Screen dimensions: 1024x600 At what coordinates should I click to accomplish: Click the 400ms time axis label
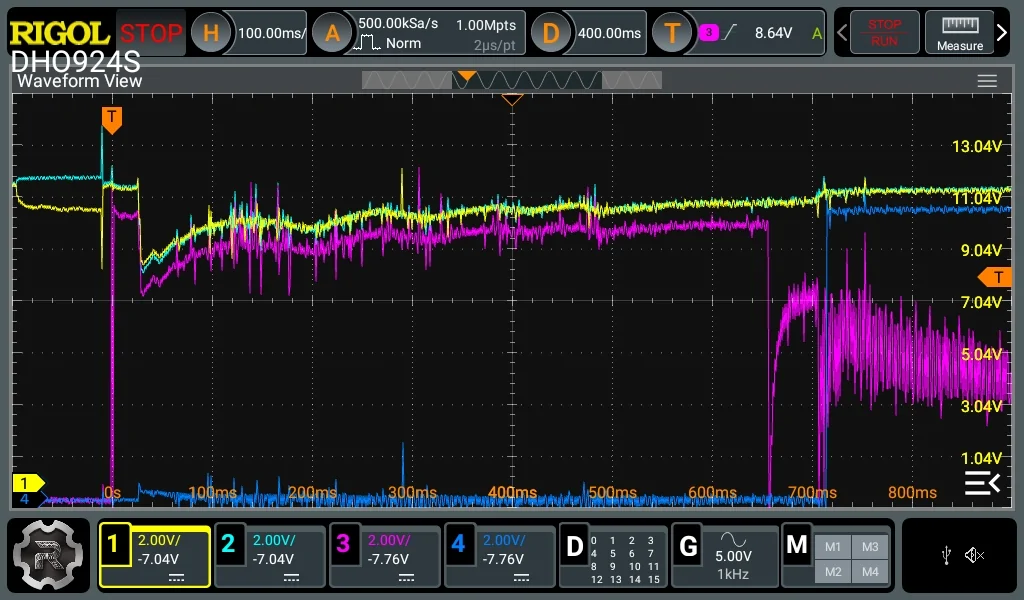512,492
